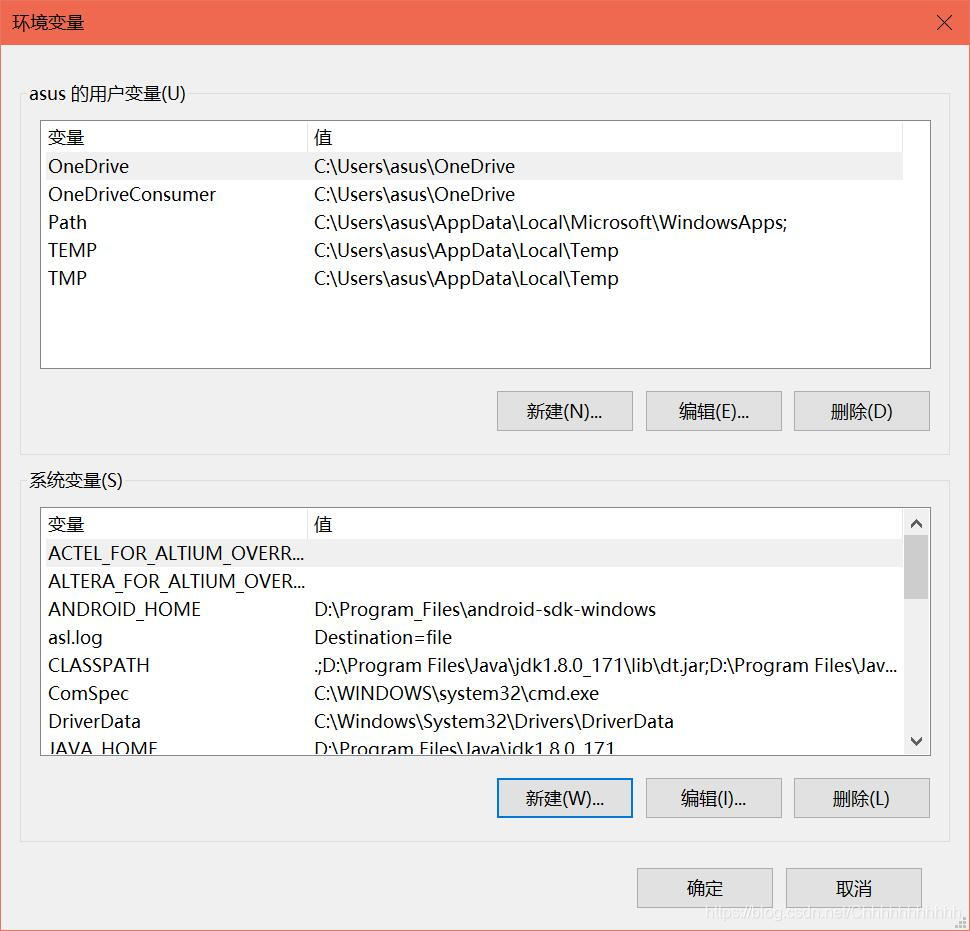Click 删除(D) for user variables
The image size is (970, 931).
(861, 411)
